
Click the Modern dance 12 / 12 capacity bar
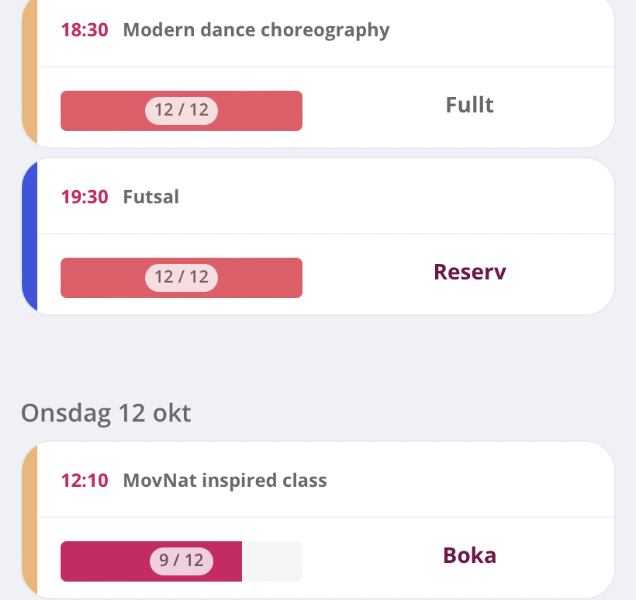pyautogui.click(x=181, y=111)
